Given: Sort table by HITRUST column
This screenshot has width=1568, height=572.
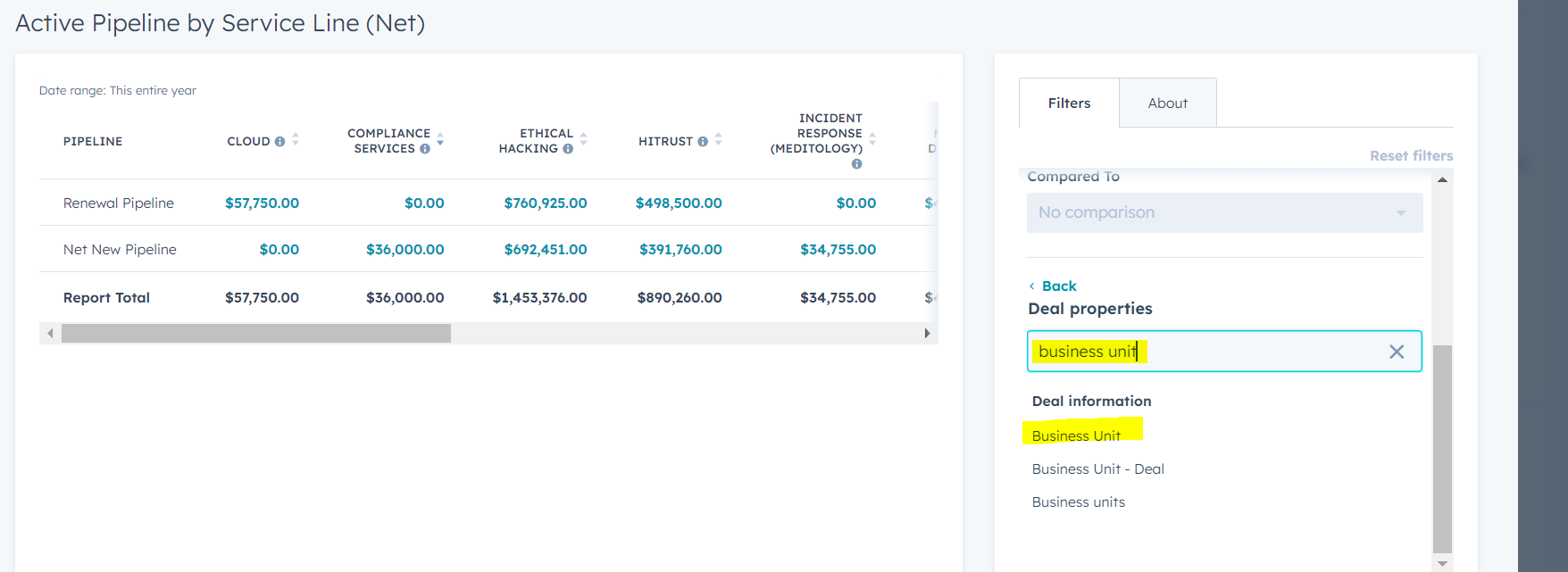Looking at the screenshot, I should click(x=719, y=140).
